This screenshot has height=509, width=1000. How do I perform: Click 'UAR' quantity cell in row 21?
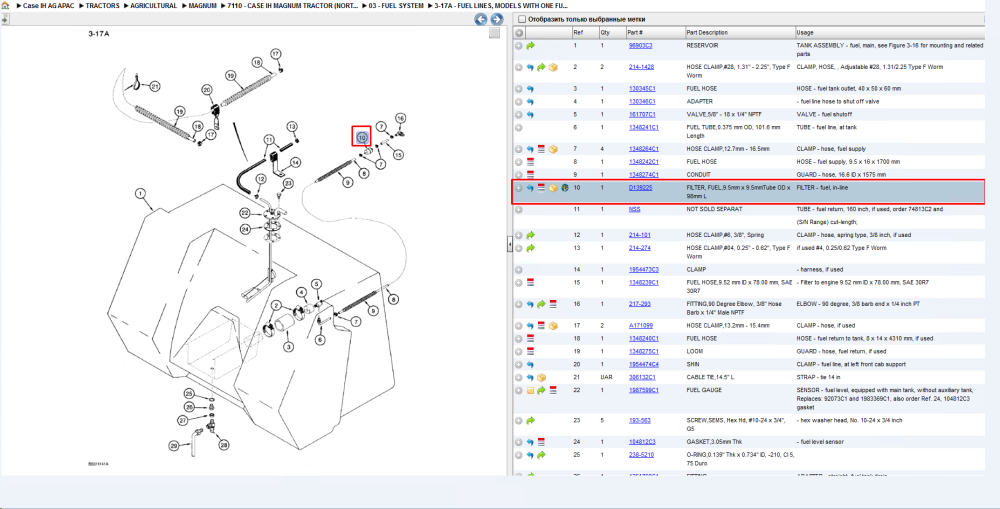(605, 378)
